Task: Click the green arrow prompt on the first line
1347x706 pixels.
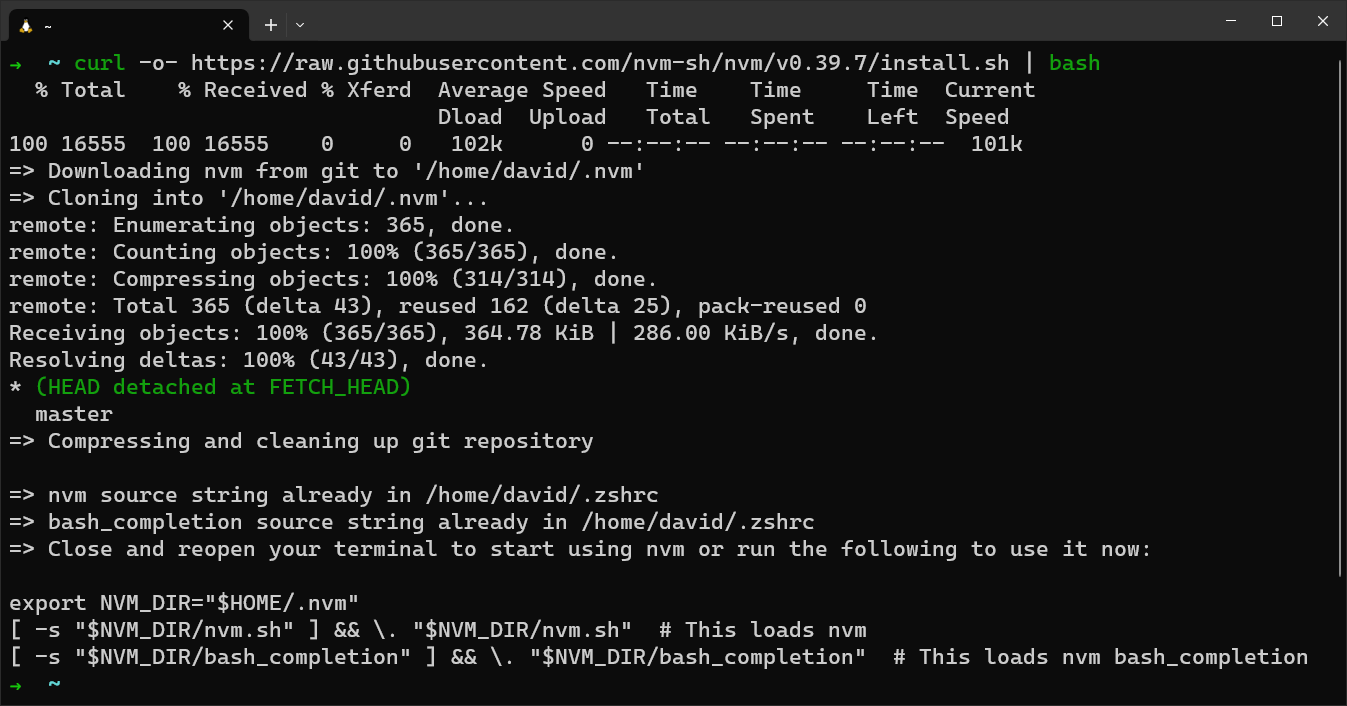Action: (16, 63)
